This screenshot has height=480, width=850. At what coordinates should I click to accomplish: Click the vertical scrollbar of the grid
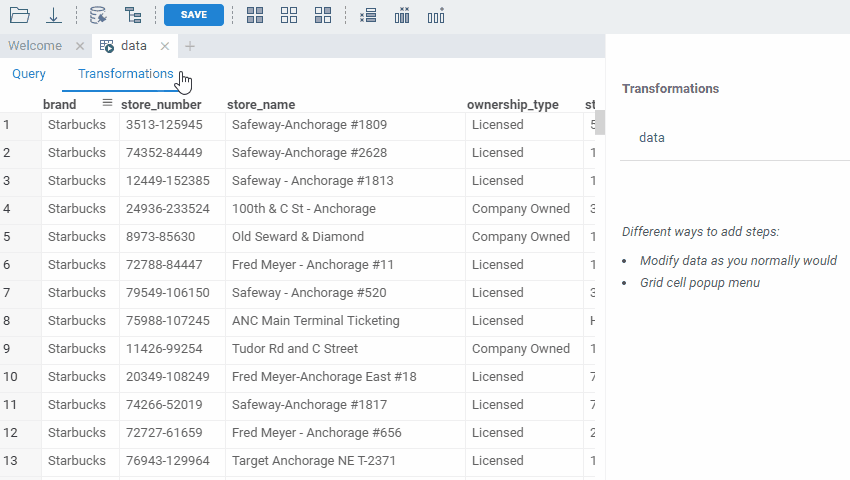point(600,123)
